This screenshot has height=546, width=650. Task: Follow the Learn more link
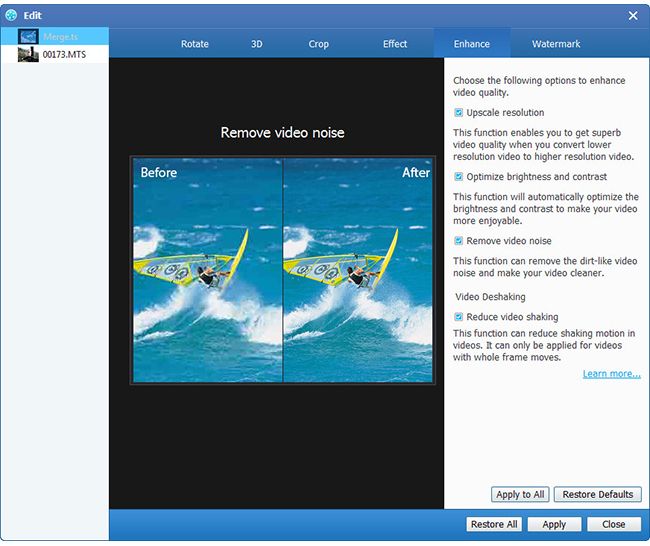611,374
